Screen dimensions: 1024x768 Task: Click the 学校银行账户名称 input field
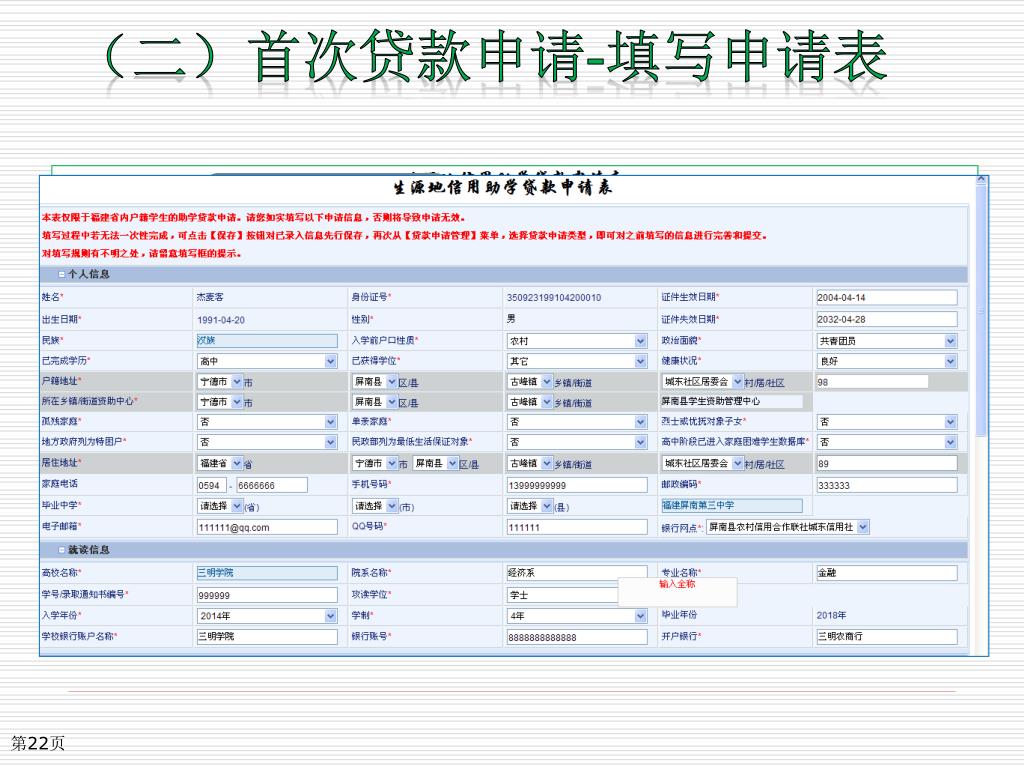pos(267,637)
